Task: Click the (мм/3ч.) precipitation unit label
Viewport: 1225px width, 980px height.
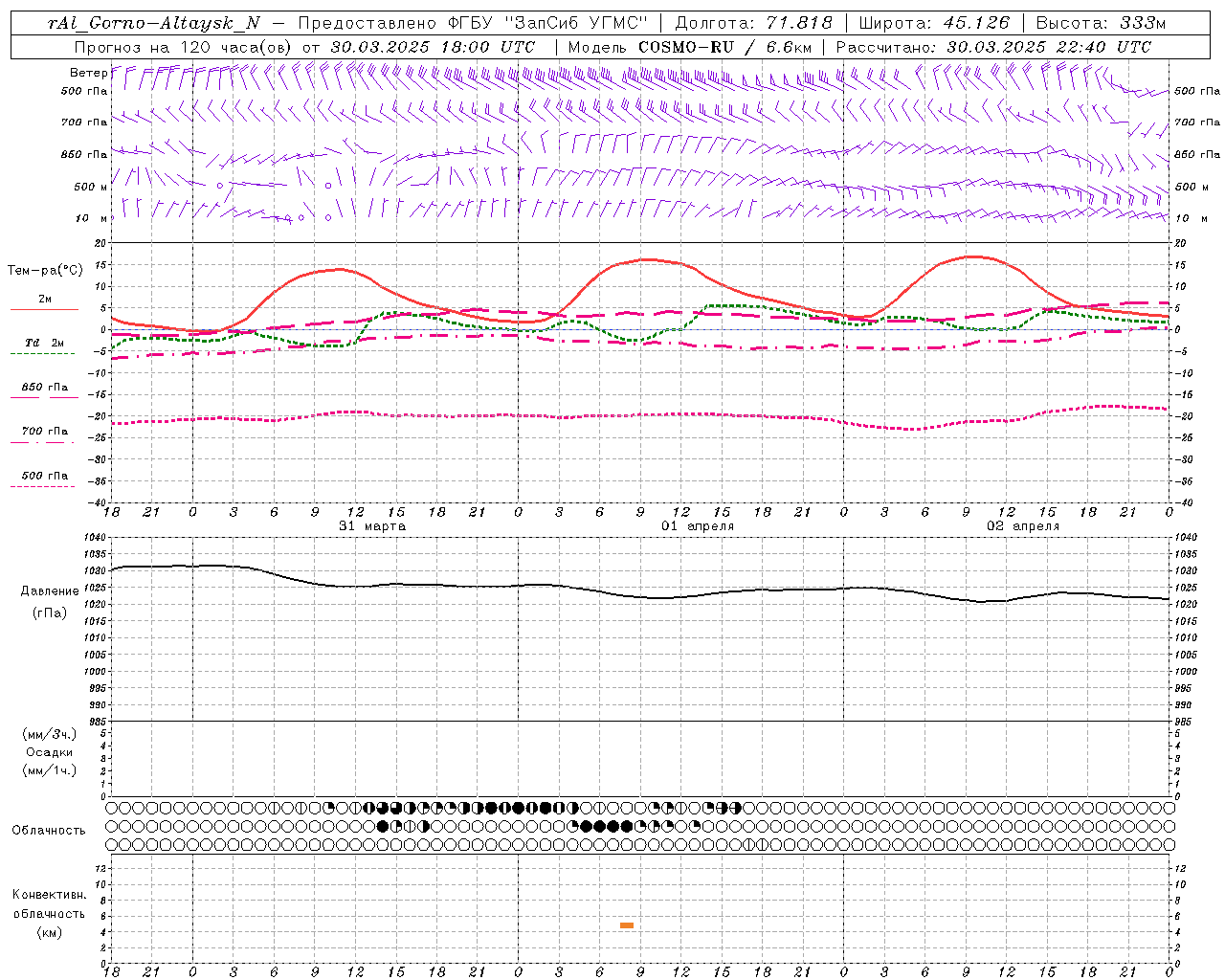Action: (x=49, y=734)
